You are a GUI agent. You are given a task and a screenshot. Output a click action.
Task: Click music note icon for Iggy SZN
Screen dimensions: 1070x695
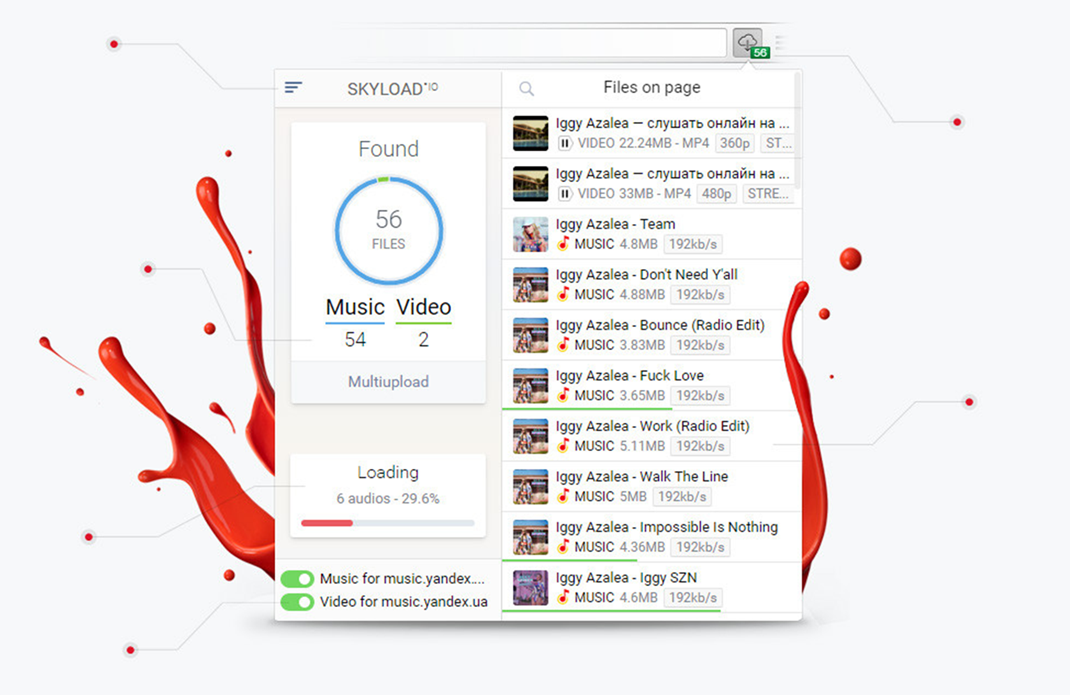point(564,597)
